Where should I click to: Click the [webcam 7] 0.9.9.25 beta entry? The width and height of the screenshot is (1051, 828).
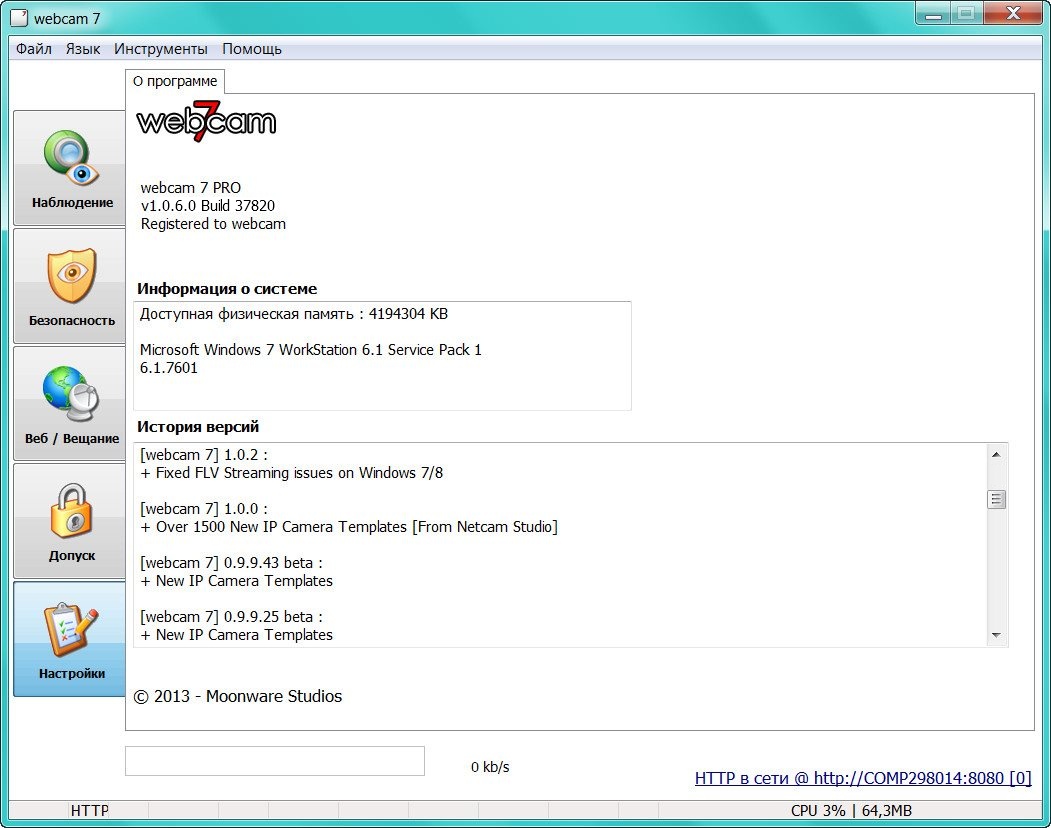(231, 617)
